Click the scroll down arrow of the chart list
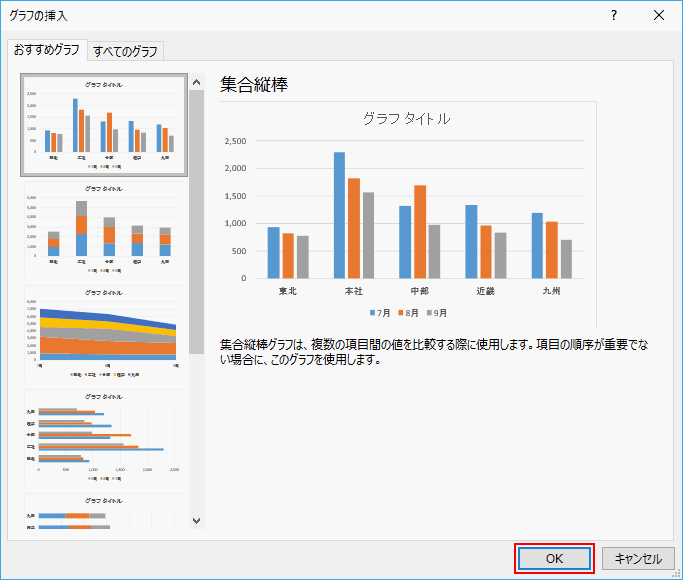683x580 pixels. coord(196,521)
